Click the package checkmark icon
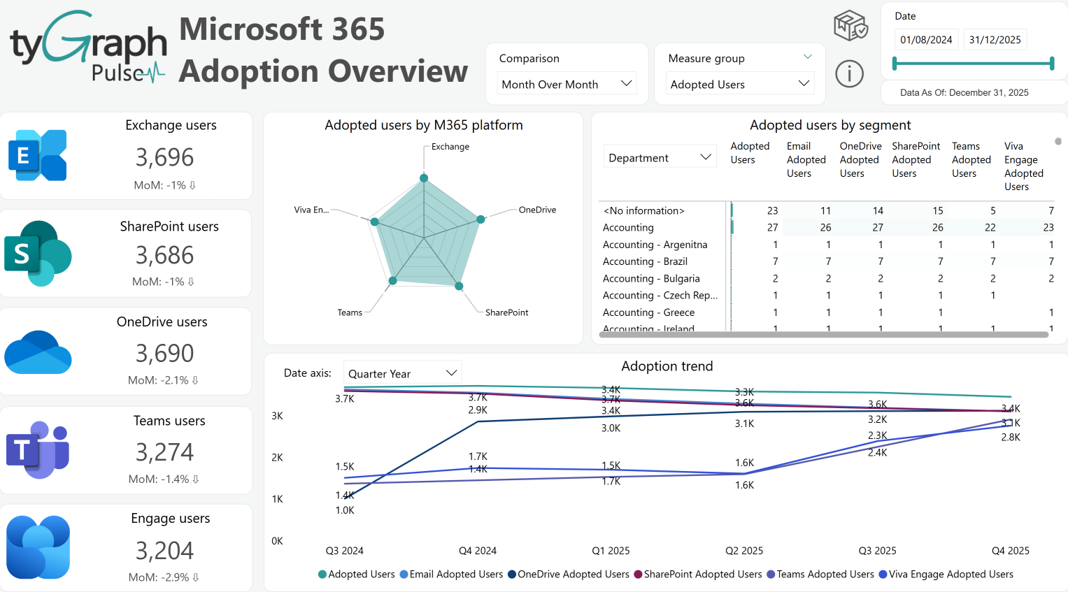 (850, 27)
